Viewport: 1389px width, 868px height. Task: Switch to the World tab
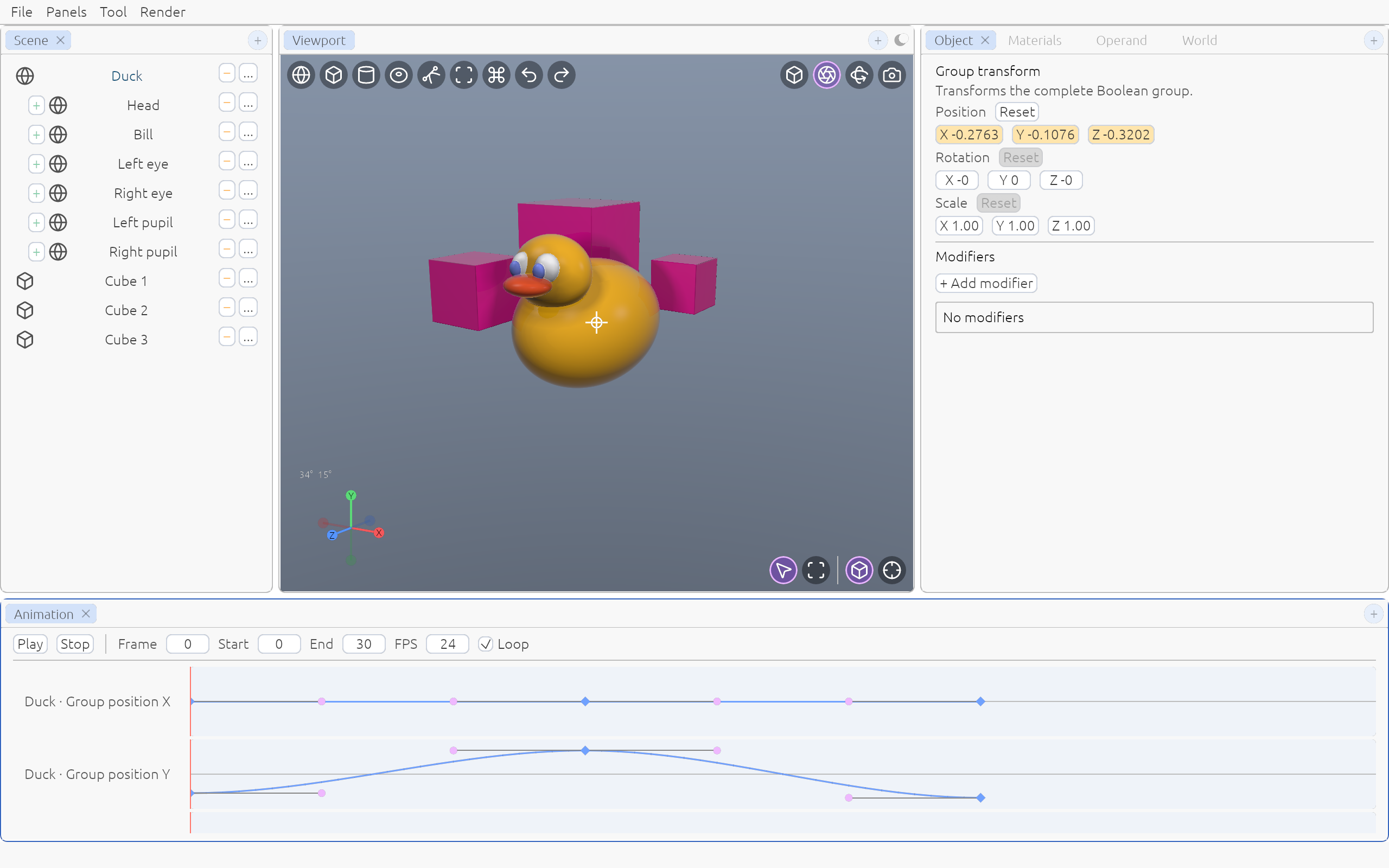(1199, 40)
